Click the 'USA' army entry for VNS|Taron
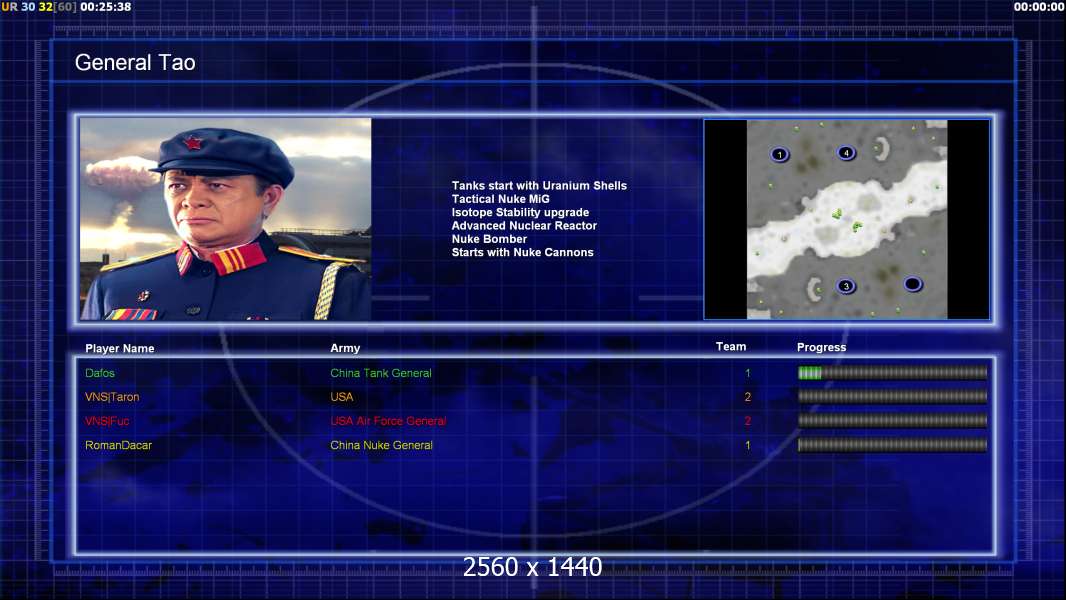Viewport: 1066px width, 600px height. tap(341, 397)
